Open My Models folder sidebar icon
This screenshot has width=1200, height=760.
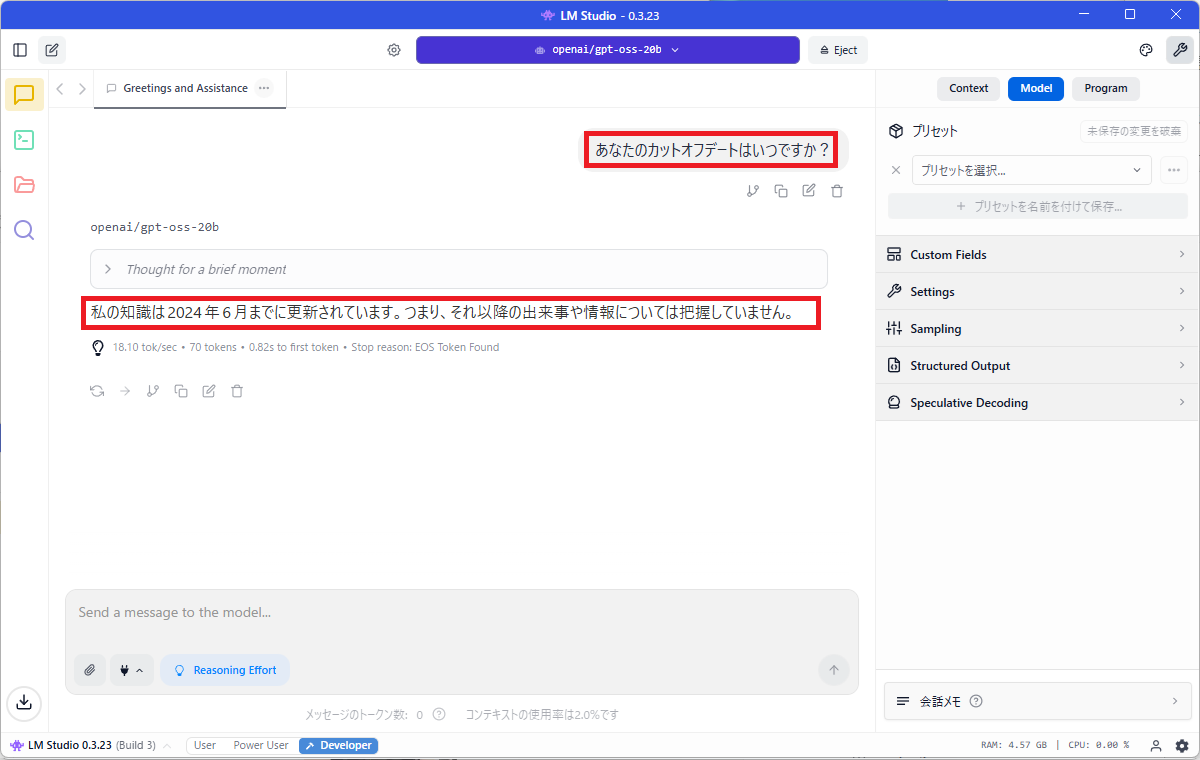pos(25,185)
